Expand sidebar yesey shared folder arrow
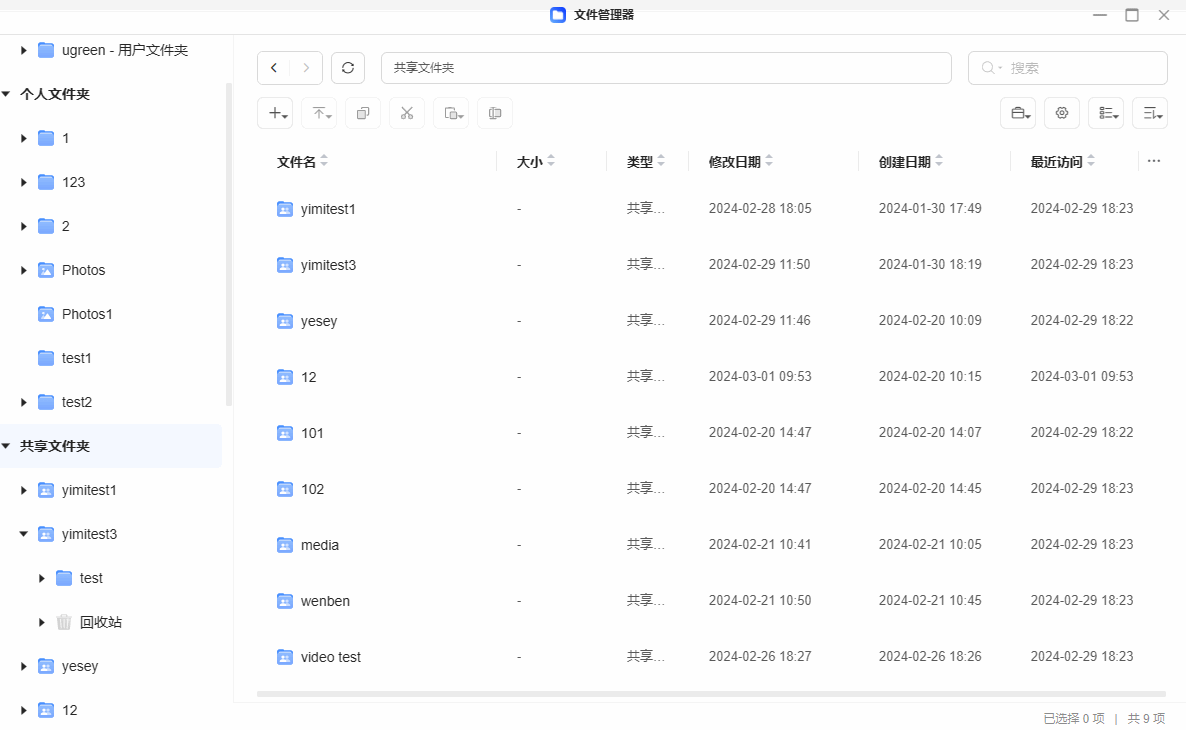Image resolution: width=1186 pixels, height=730 pixels. pyautogui.click(x=23, y=666)
